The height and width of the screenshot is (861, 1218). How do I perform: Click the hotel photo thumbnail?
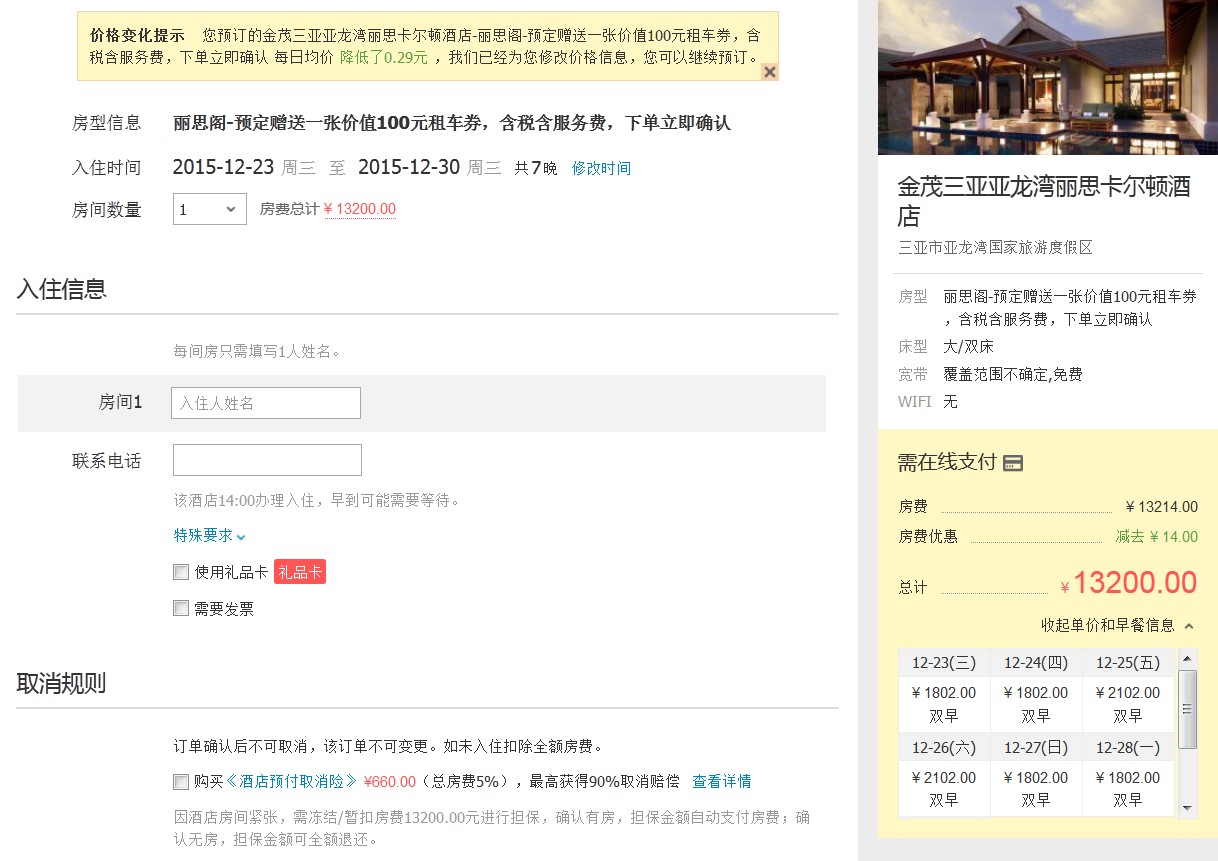[1047, 77]
